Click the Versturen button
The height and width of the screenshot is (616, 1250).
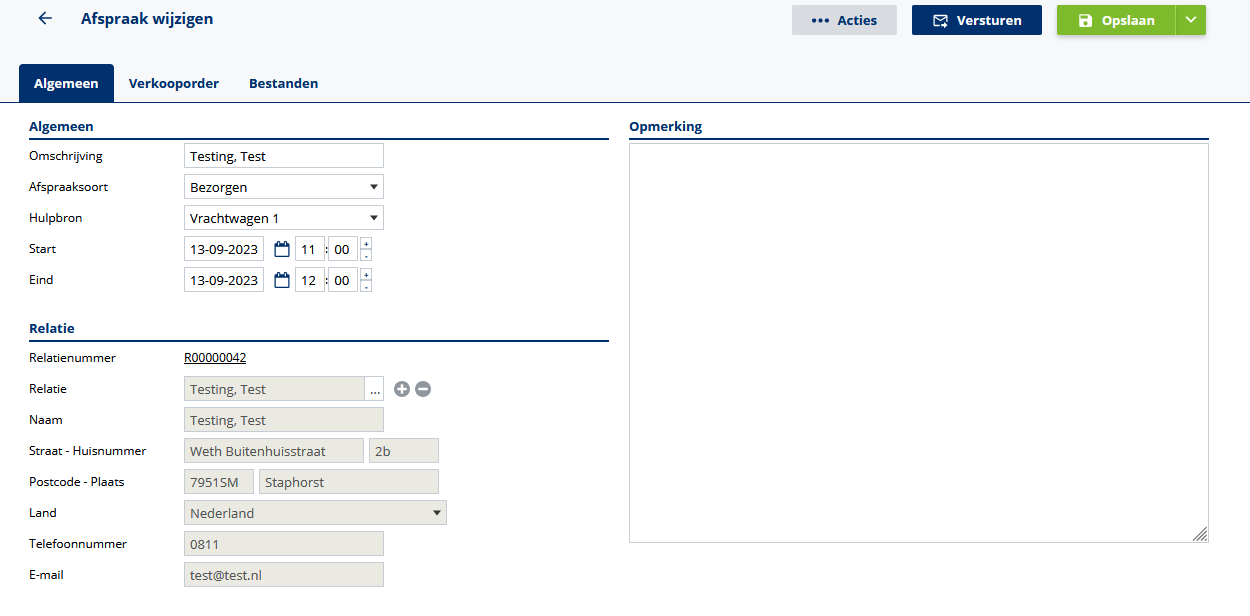(x=976, y=20)
